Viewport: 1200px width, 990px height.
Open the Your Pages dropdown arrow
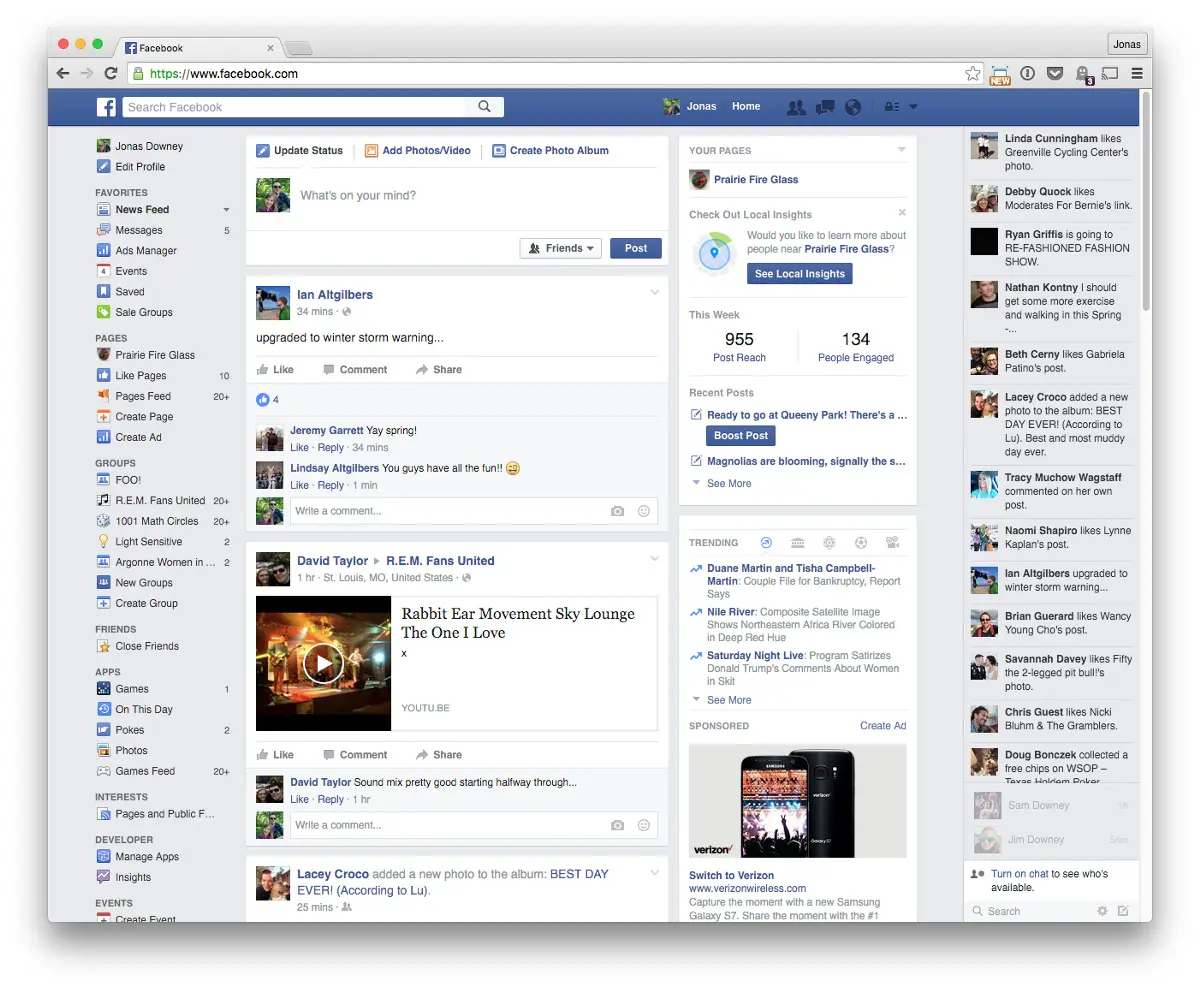pos(901,150)
